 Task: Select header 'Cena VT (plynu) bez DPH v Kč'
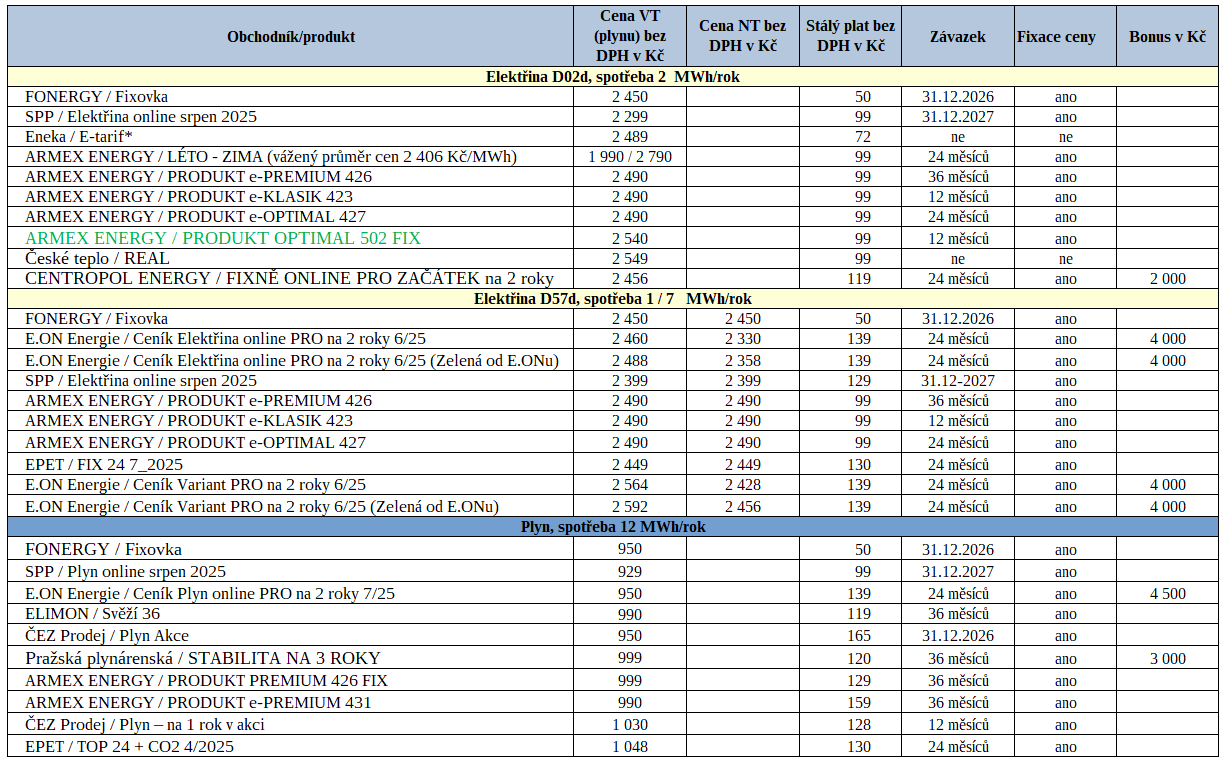pos(630,37)
